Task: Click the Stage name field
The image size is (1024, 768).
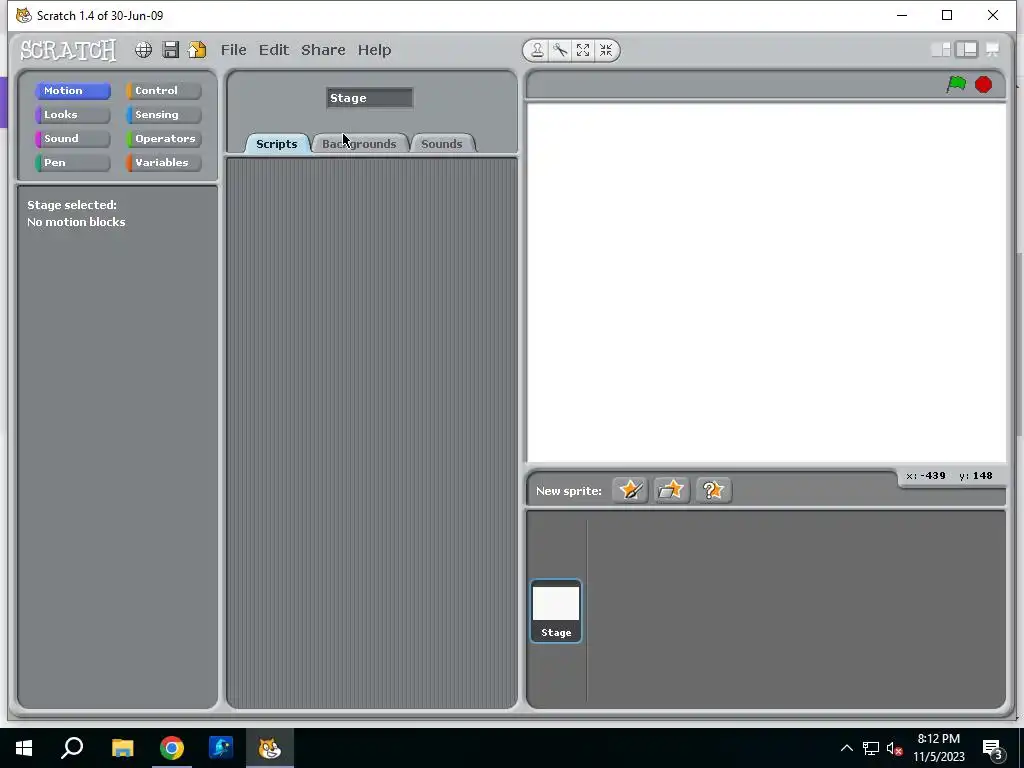Action: 370,98
